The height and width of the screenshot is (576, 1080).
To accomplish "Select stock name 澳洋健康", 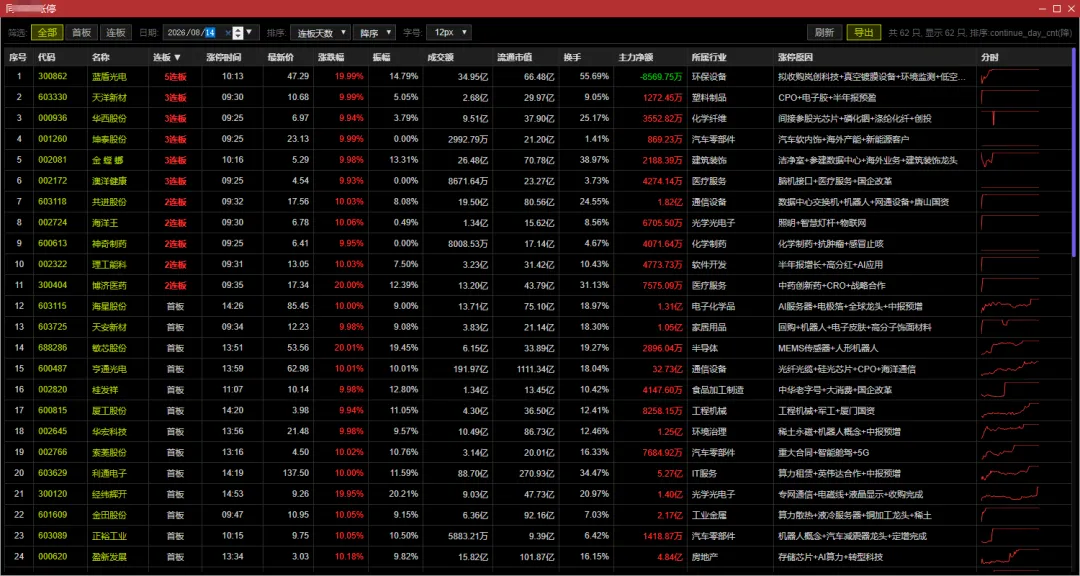I will click(110, 181).
